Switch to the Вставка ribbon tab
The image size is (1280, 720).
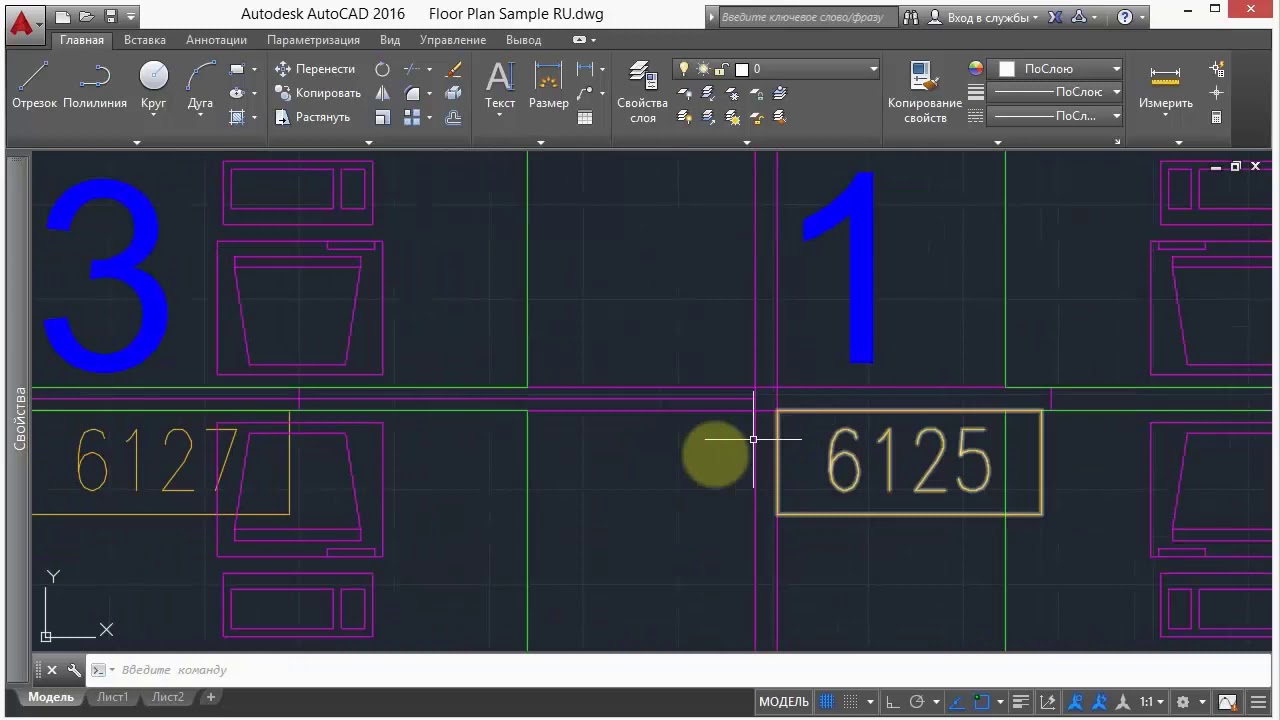coord(145,40)
